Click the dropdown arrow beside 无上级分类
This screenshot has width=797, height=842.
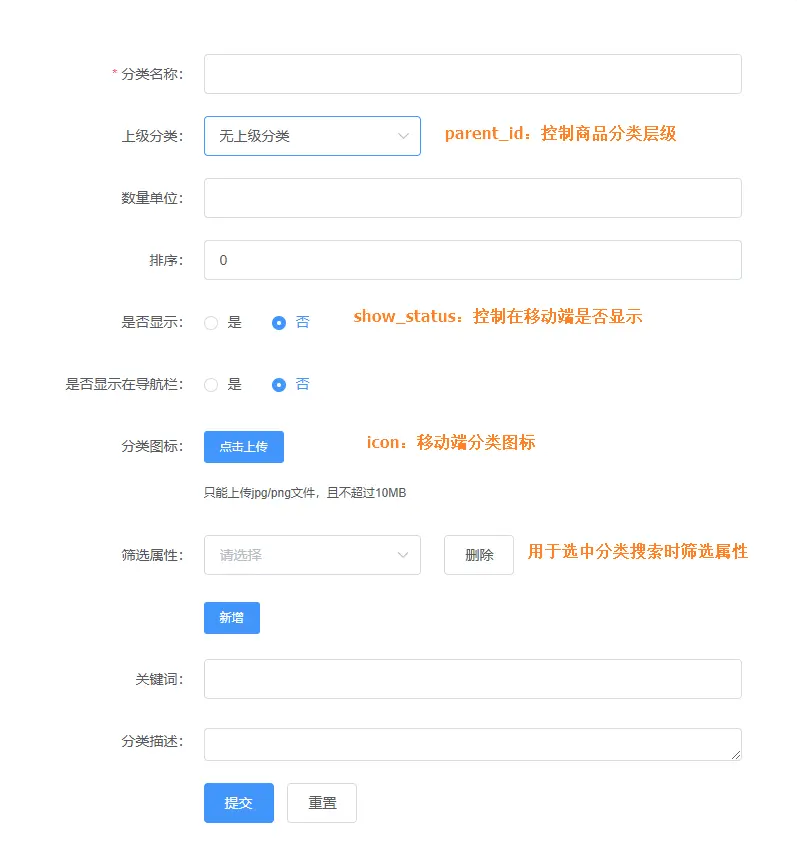[x=404, y=135]
